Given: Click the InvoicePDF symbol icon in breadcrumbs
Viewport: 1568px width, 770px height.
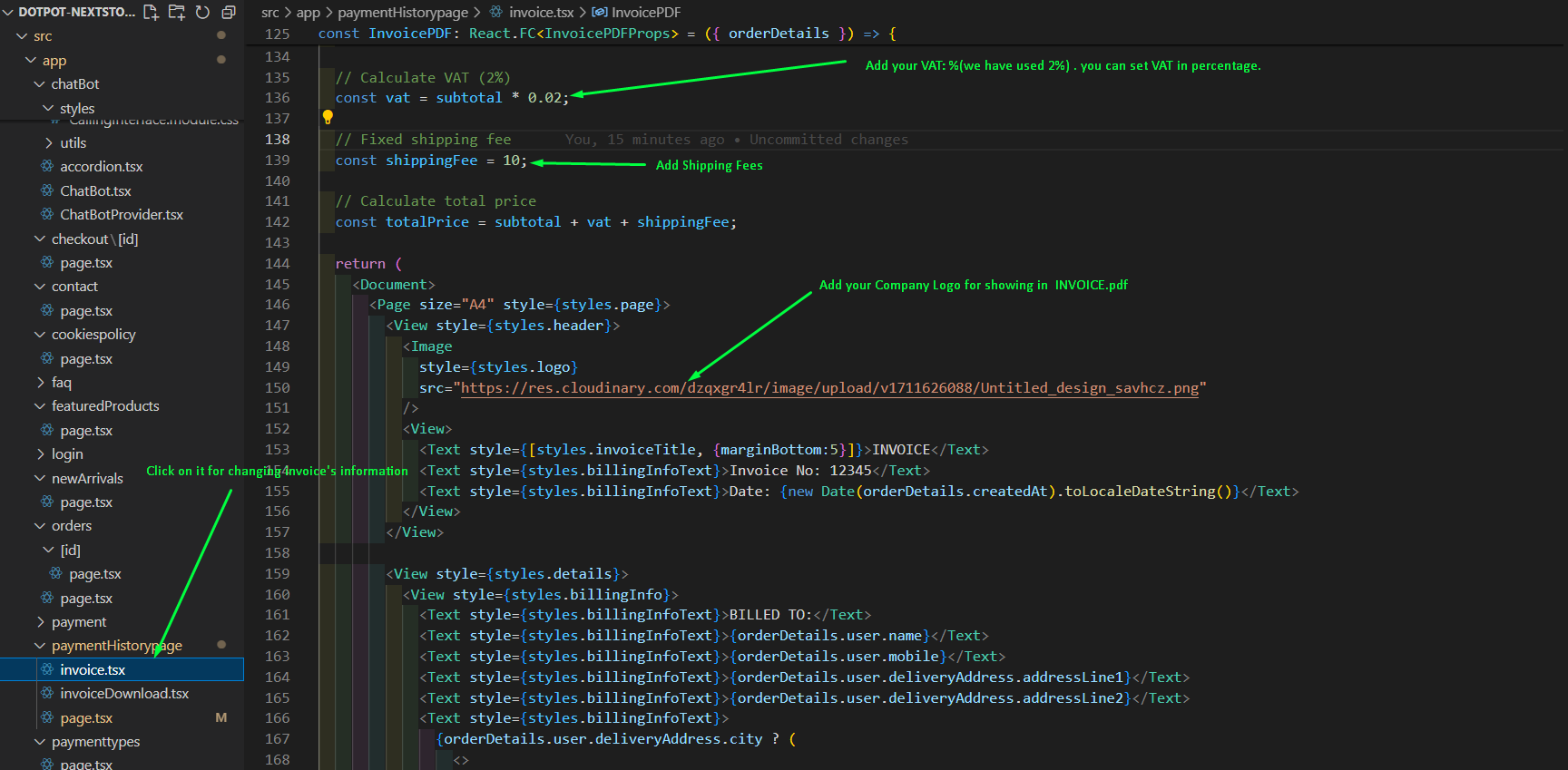Looking at the screenshot, I should (600, 12).
